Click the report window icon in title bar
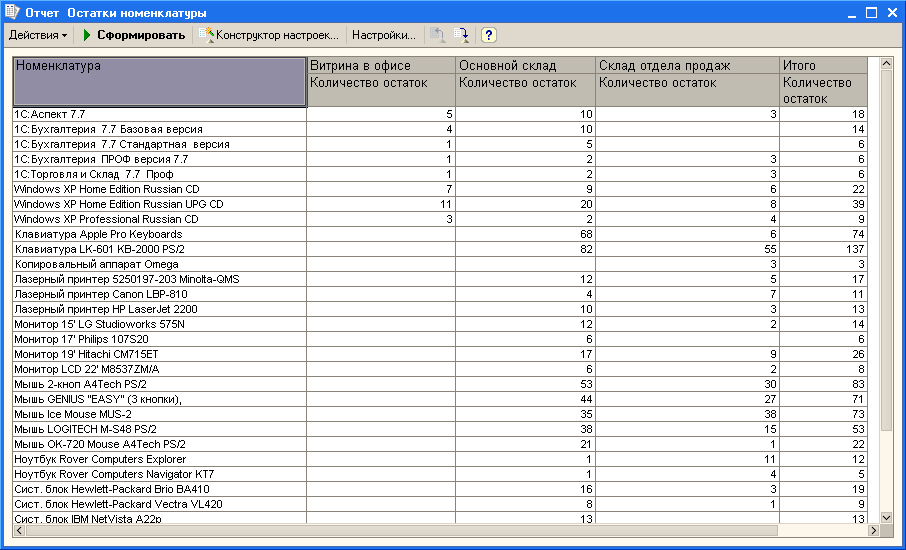906x550 pixels. coord(12,13)
